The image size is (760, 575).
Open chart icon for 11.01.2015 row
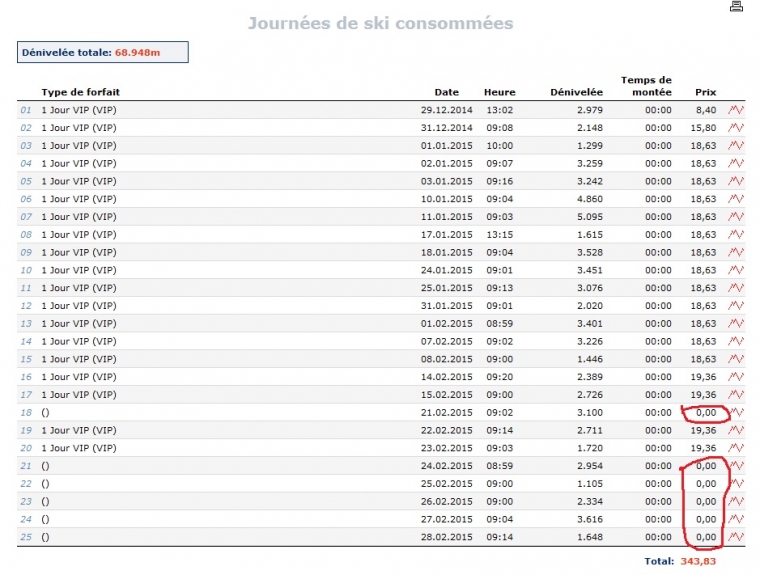[736, 217]
